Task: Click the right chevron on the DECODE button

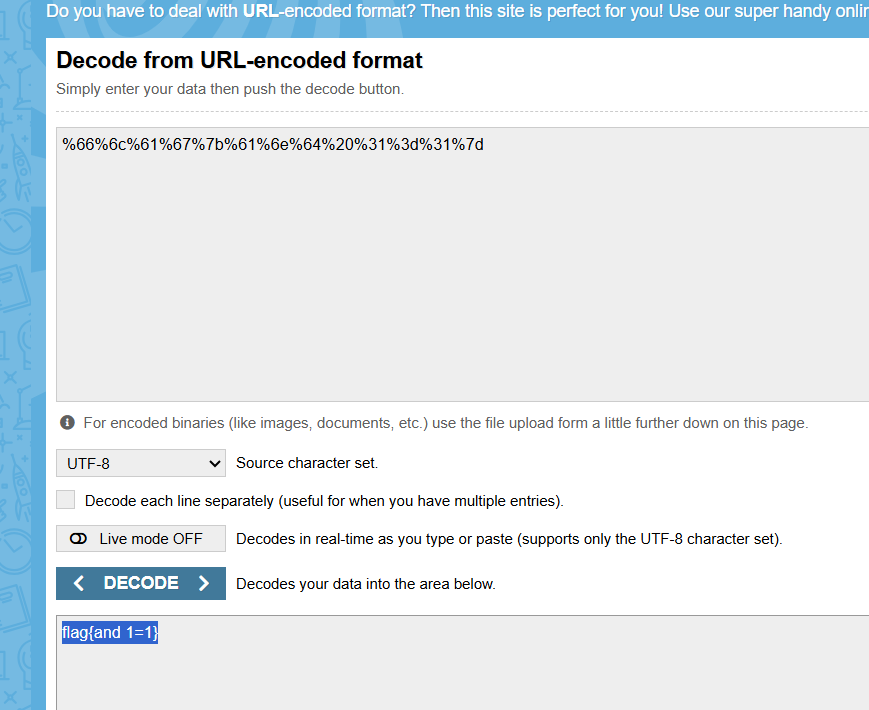Action: point(204,583)
